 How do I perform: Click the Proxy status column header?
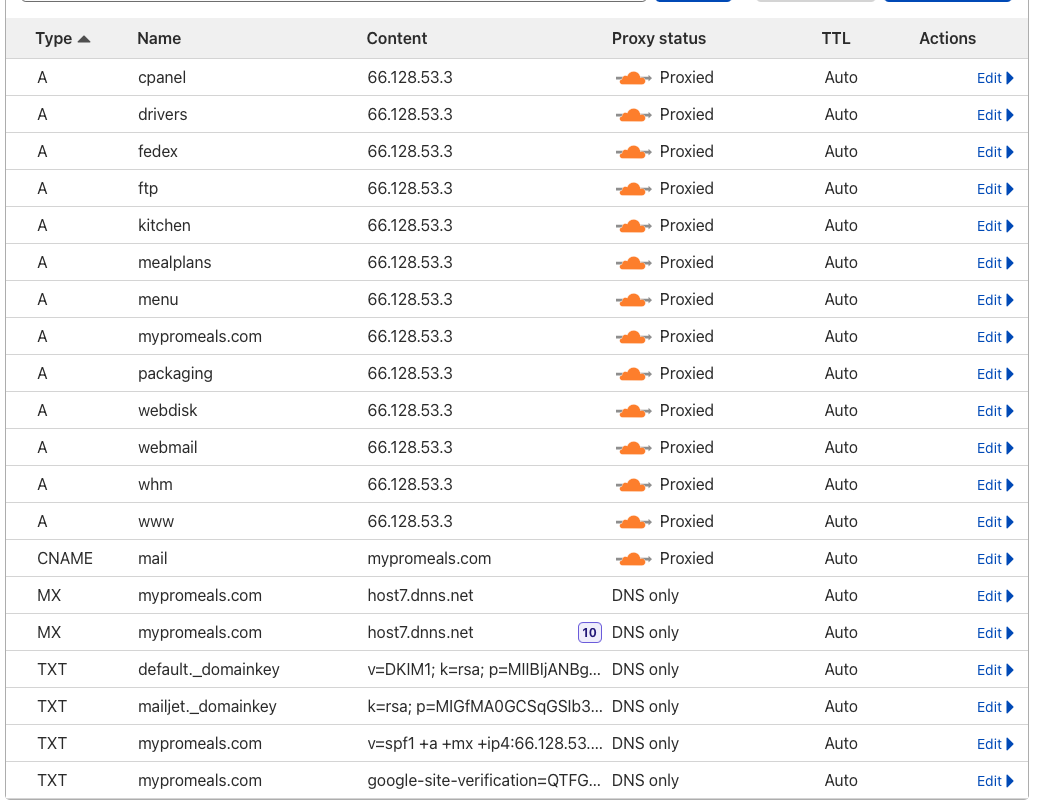pos(658,39)
